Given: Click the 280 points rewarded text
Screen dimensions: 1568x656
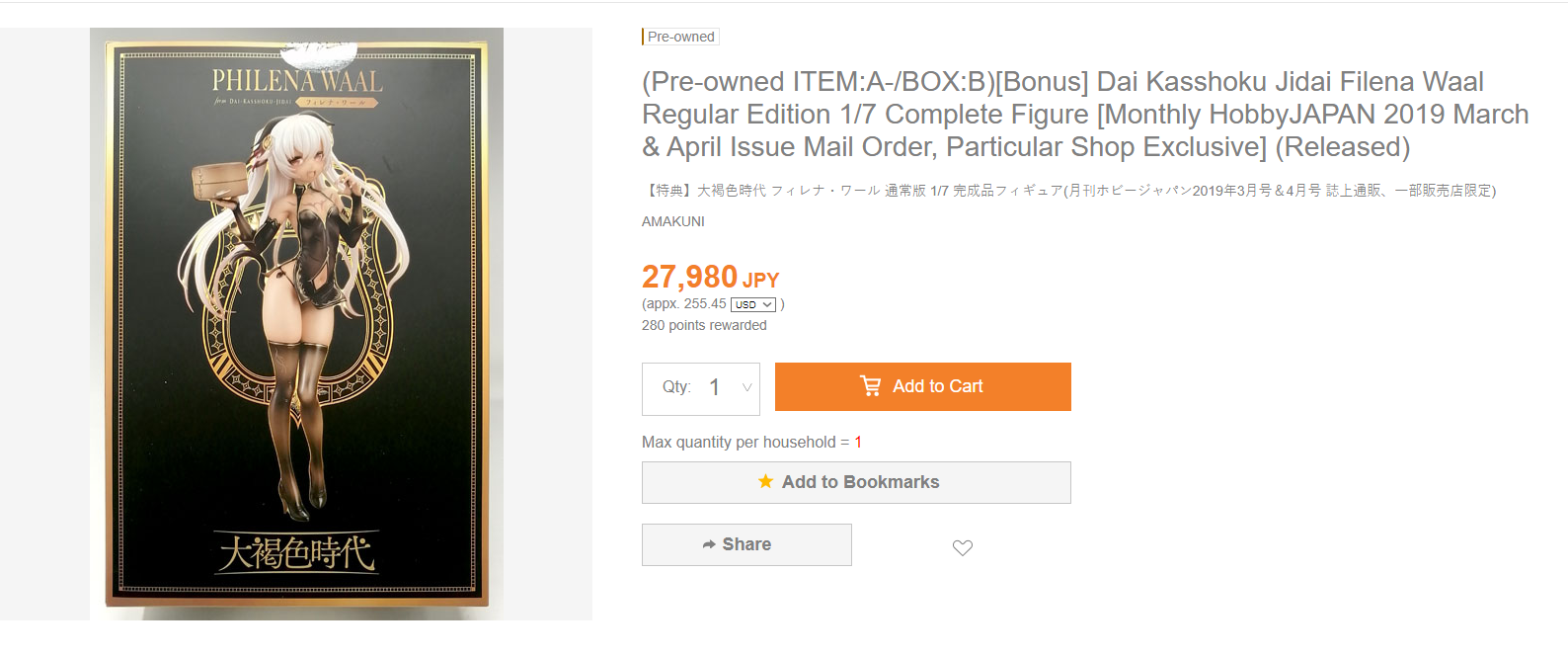Looking at the screenshot, I should [x=704, y=325].
